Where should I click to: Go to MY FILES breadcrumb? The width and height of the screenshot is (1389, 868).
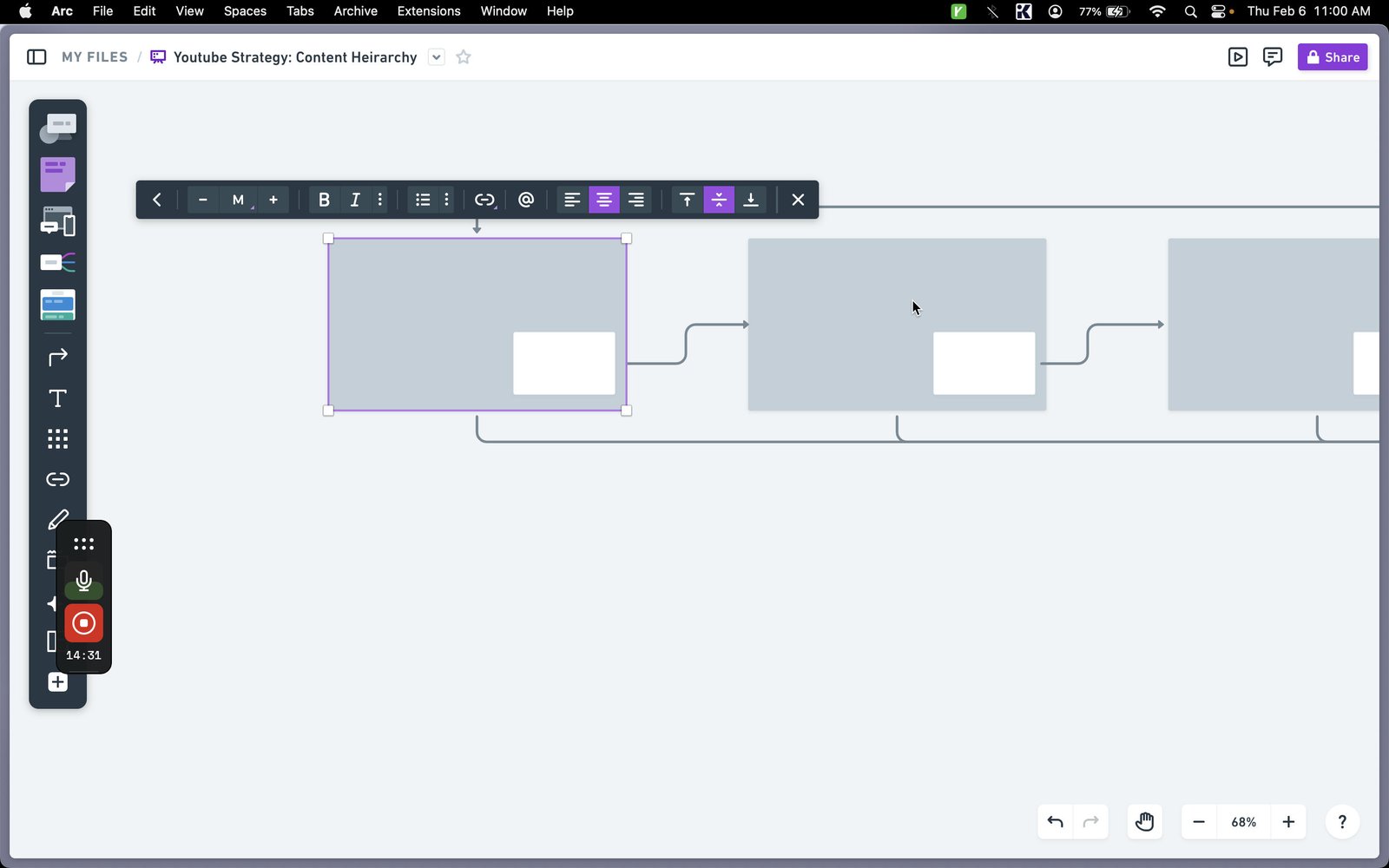point(95,57)
